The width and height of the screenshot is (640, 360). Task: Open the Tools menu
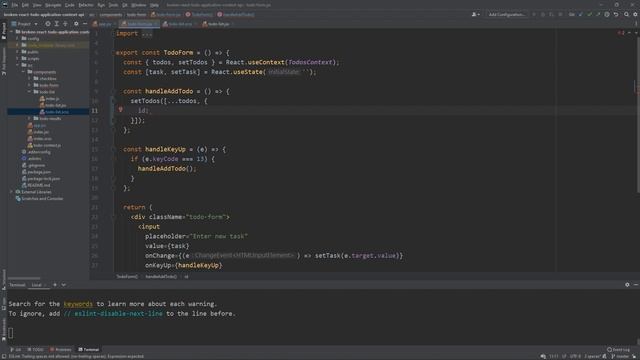tap(113, 5)
